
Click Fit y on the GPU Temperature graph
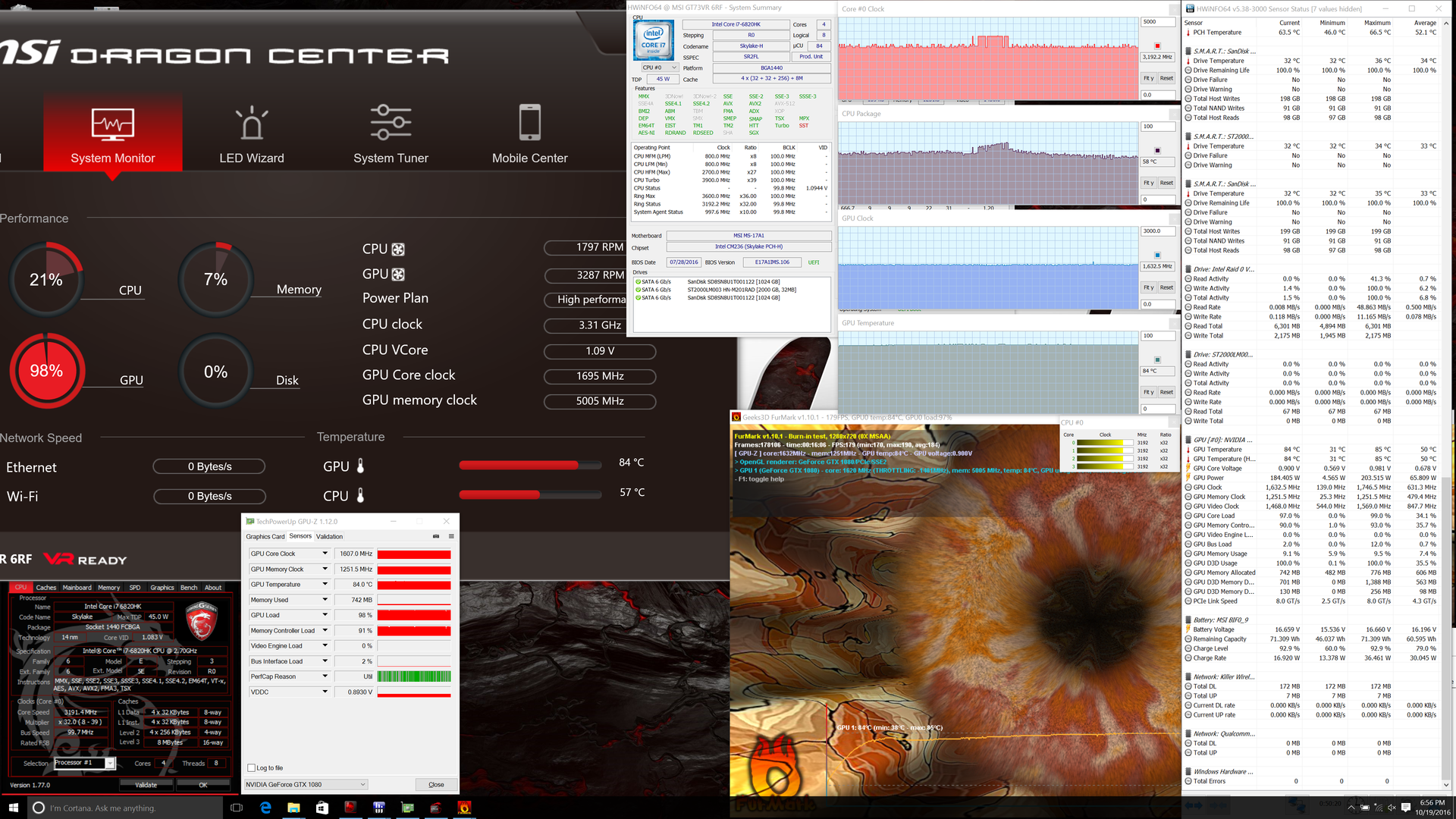(1148, 392)
